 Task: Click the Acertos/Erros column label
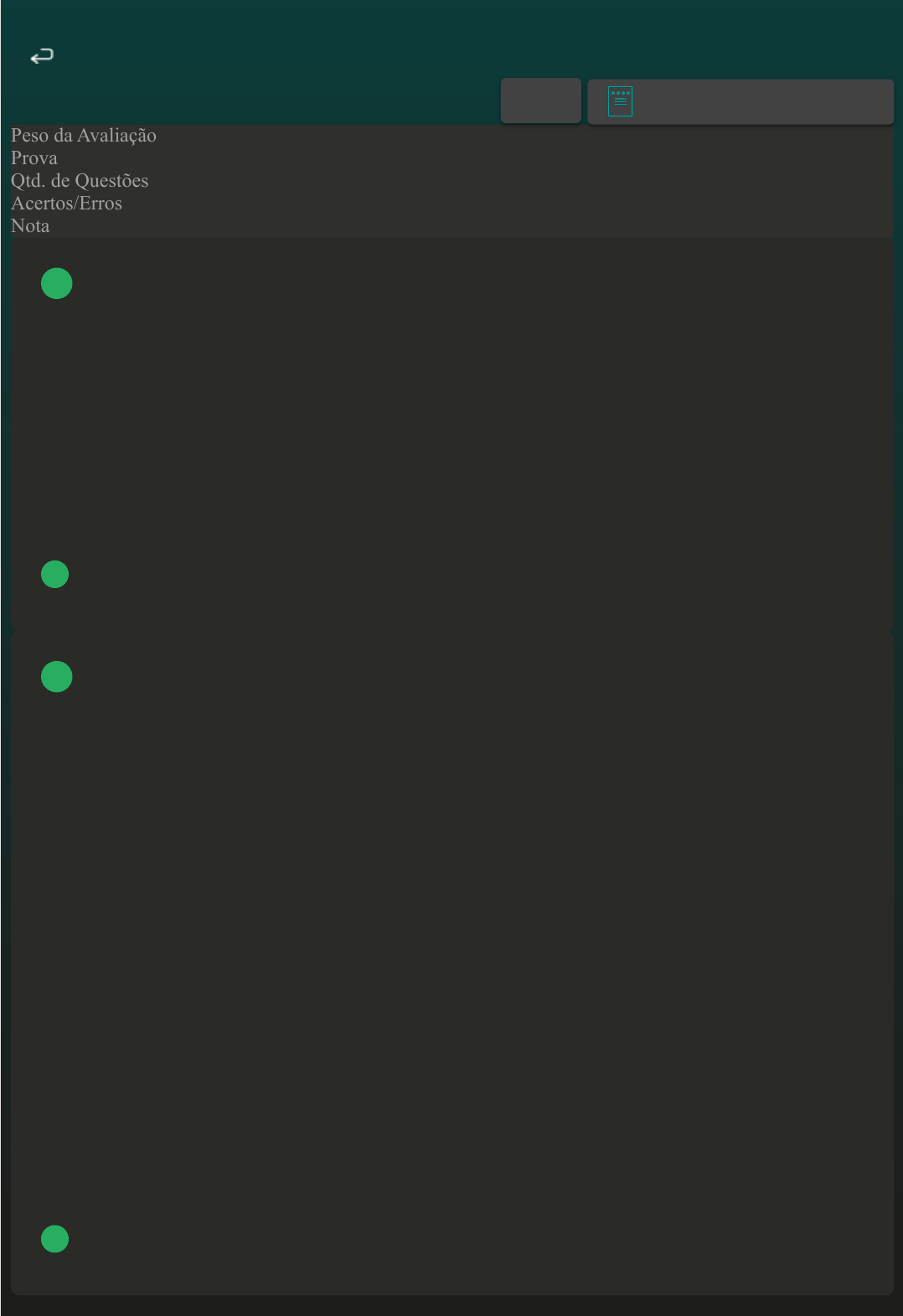point(67,204)
